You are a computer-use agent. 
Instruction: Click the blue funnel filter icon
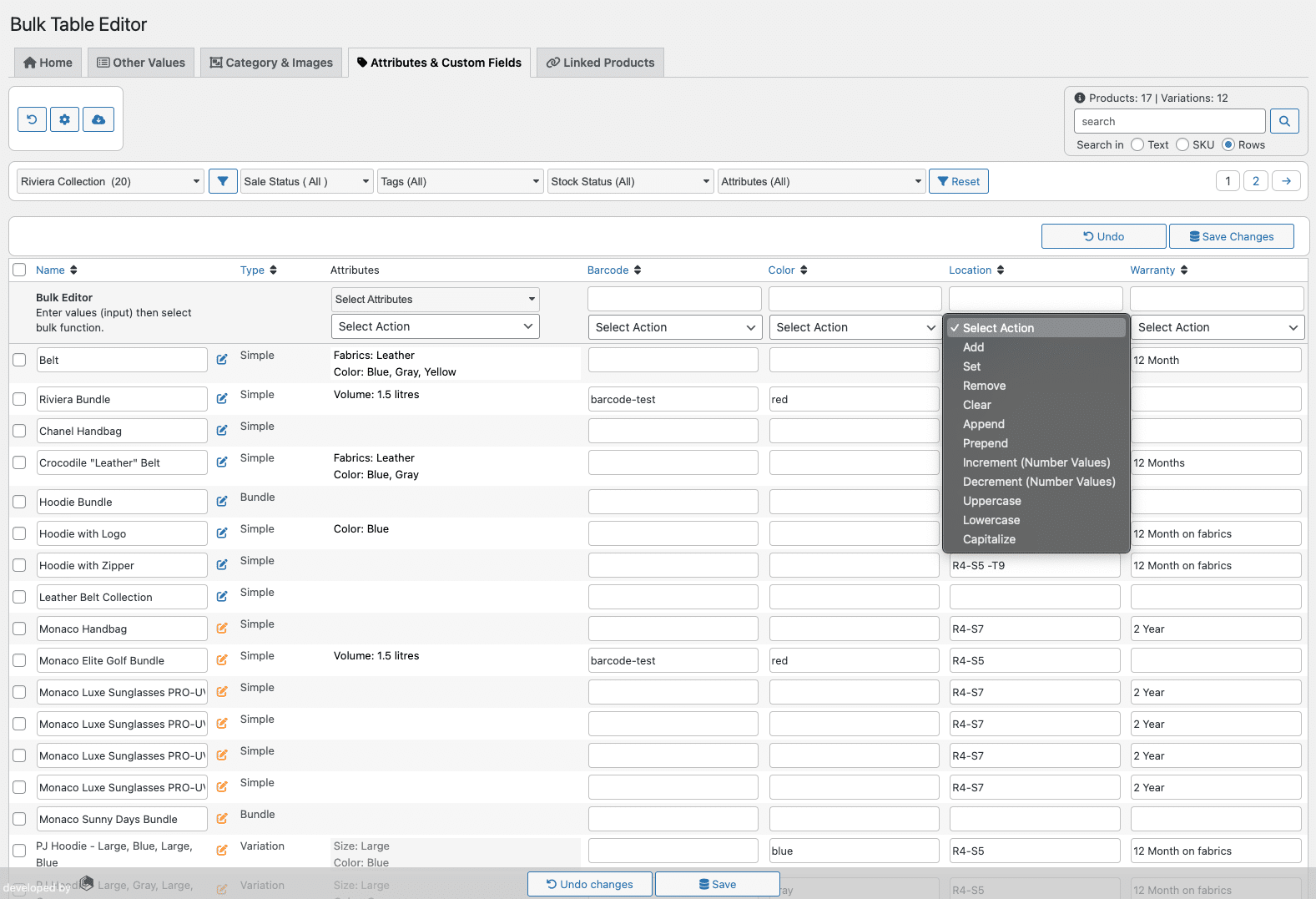click(223, 181)
